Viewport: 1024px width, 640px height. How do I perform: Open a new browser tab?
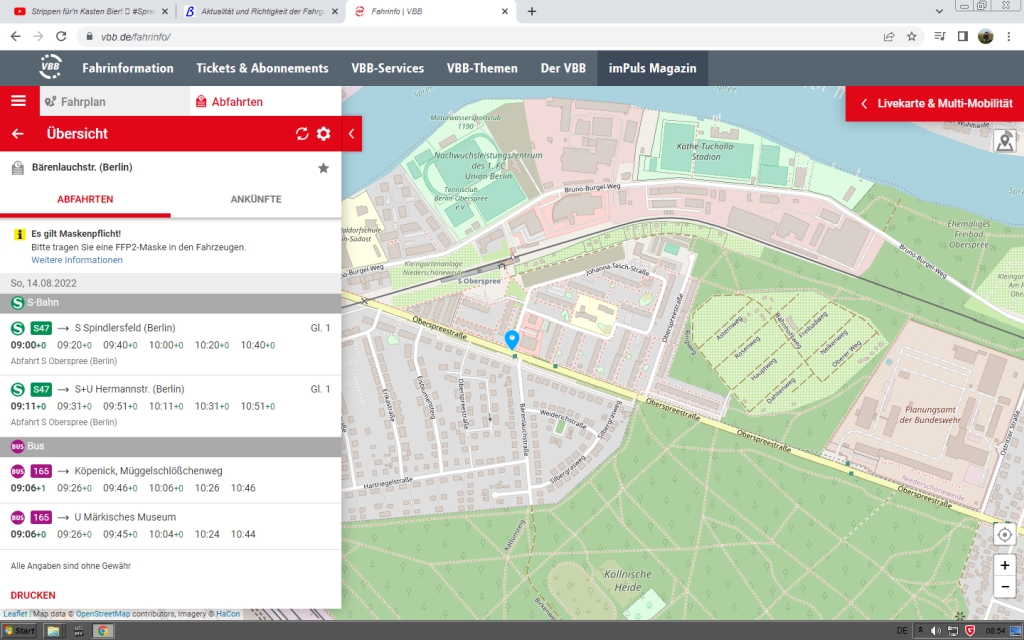(x=532, y=11)
